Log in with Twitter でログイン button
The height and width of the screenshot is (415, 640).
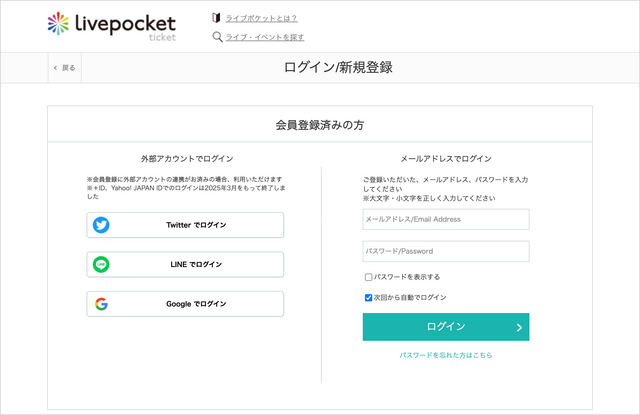coord(185,225)
